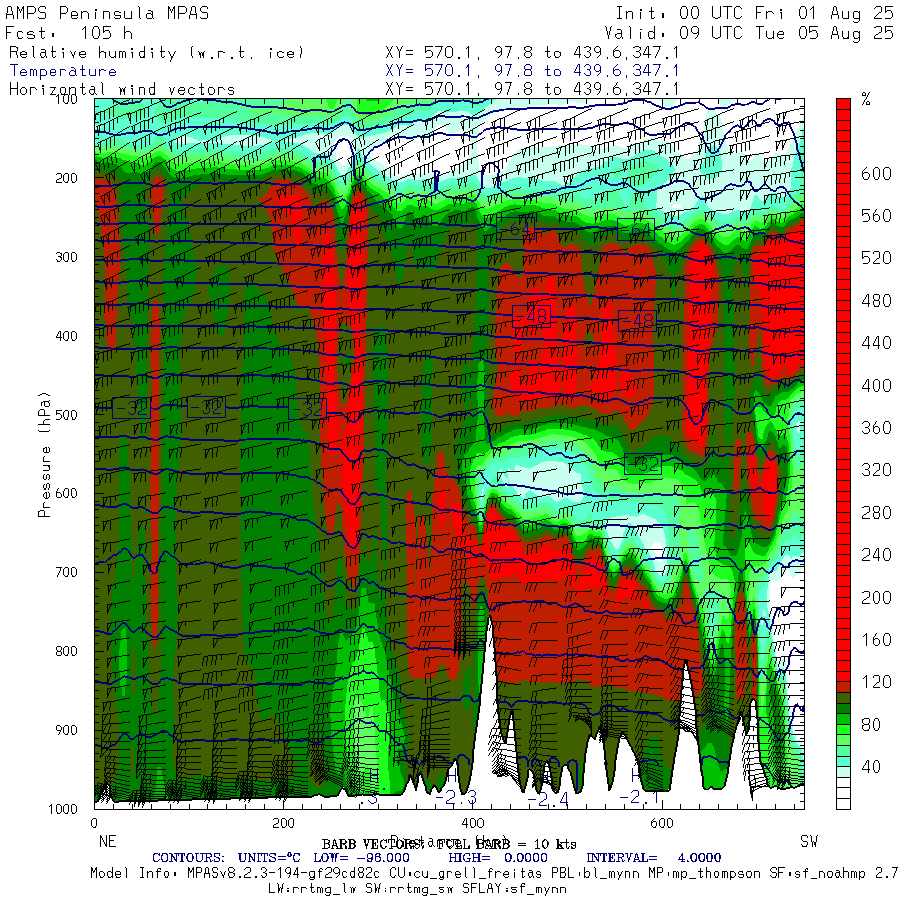Click the "-2.1" surface temperature high label
This screenshot has height=900, width=900.
(x=640, y=797)
